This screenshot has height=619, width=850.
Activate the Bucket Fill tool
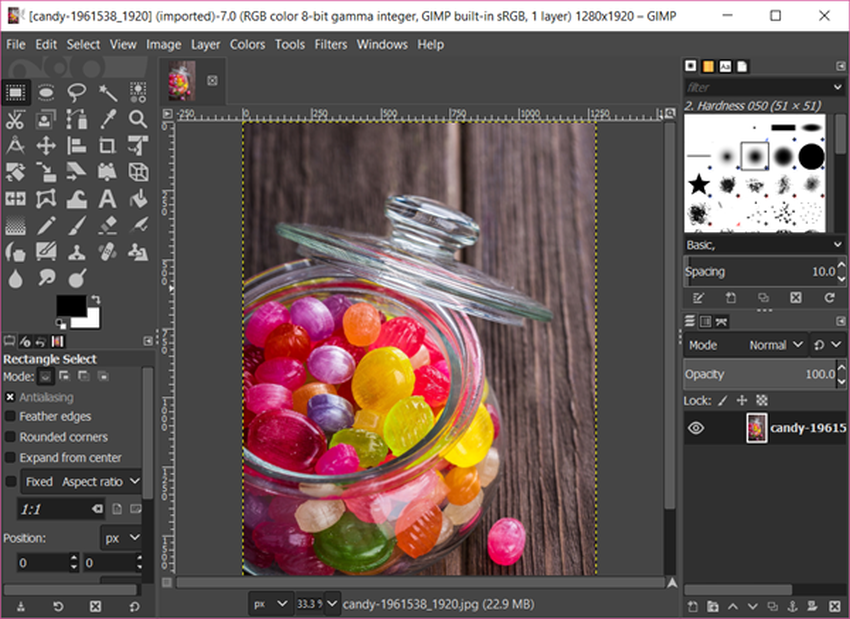tap(138, 198)
